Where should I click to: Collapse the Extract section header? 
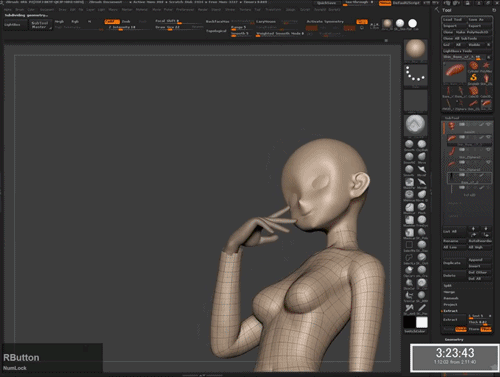450,311
